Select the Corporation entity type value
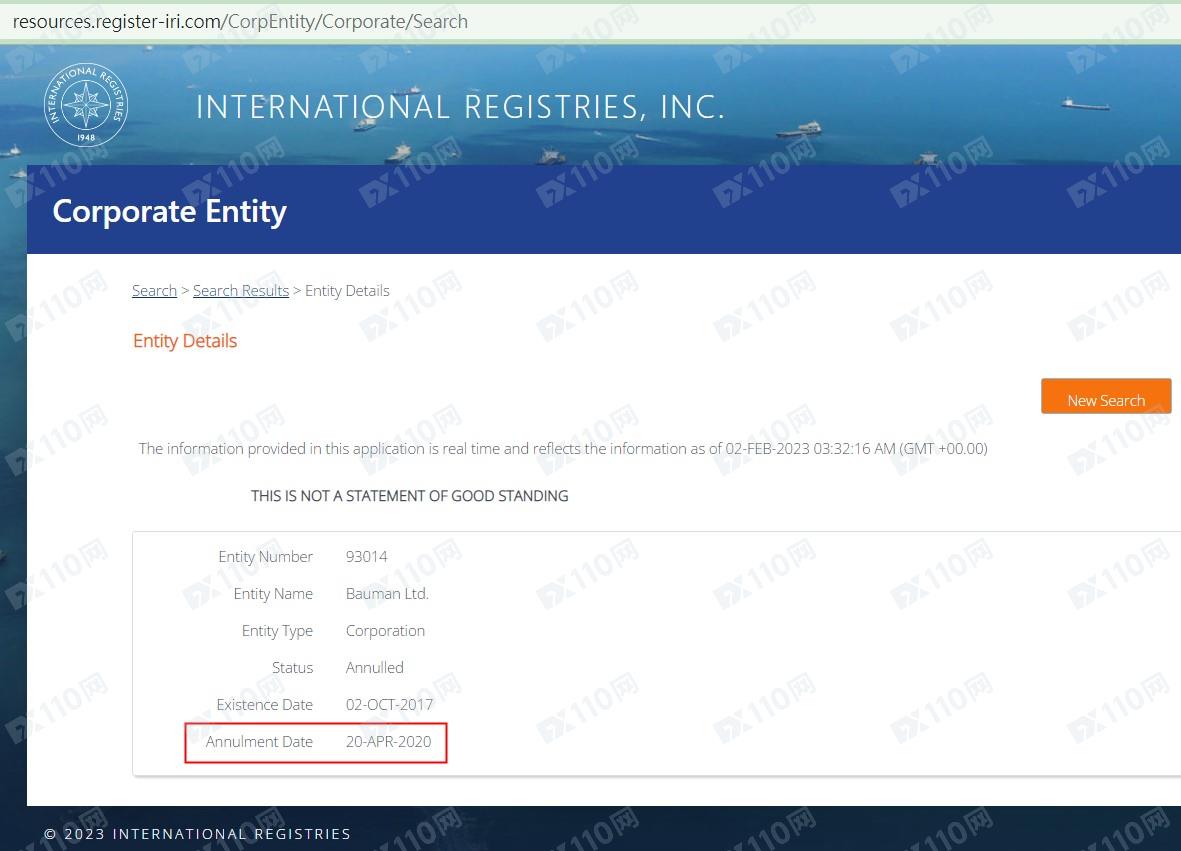The height and width of the screenshot is (851, 1181). pos(385,630)
